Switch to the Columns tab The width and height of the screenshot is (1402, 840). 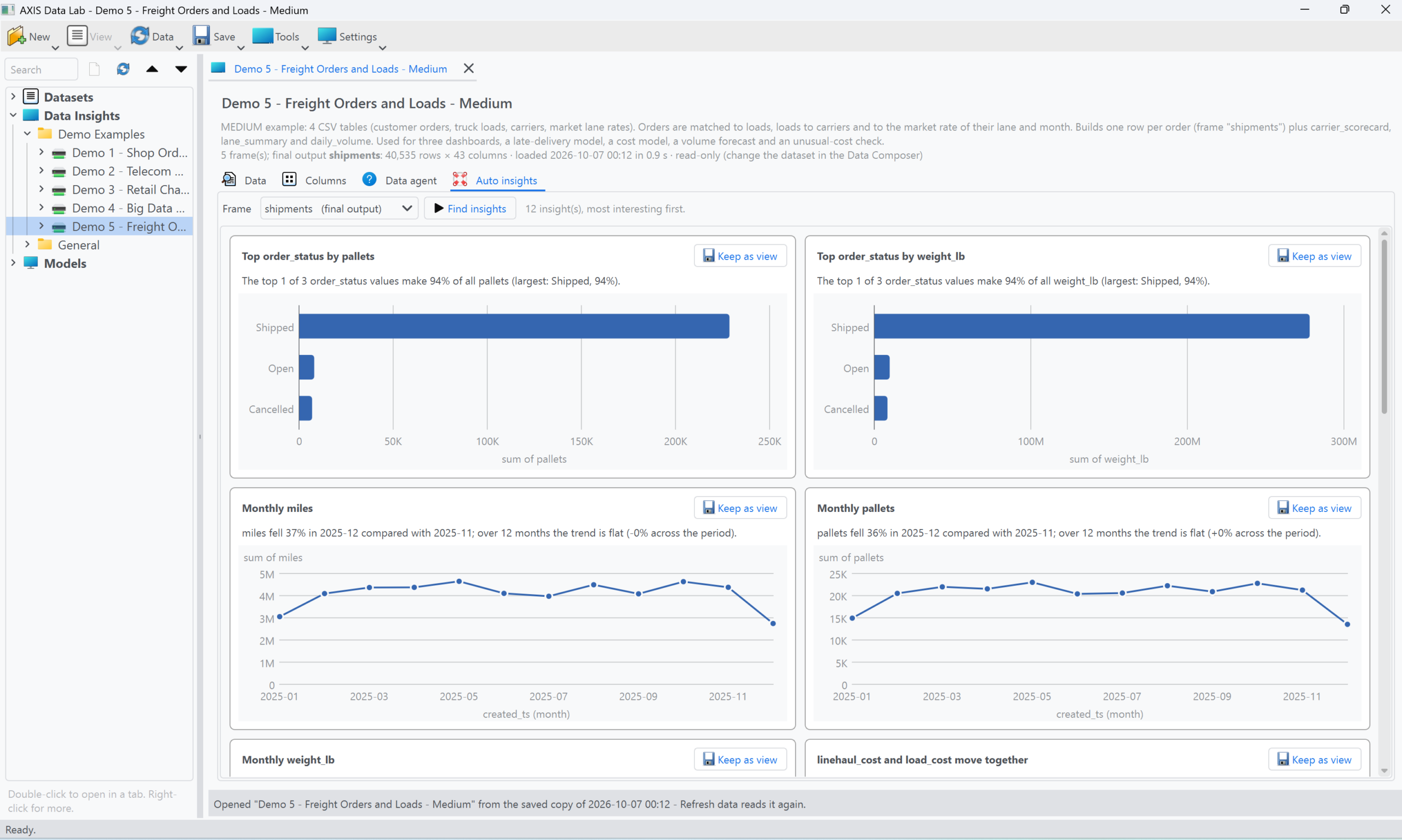314,180
